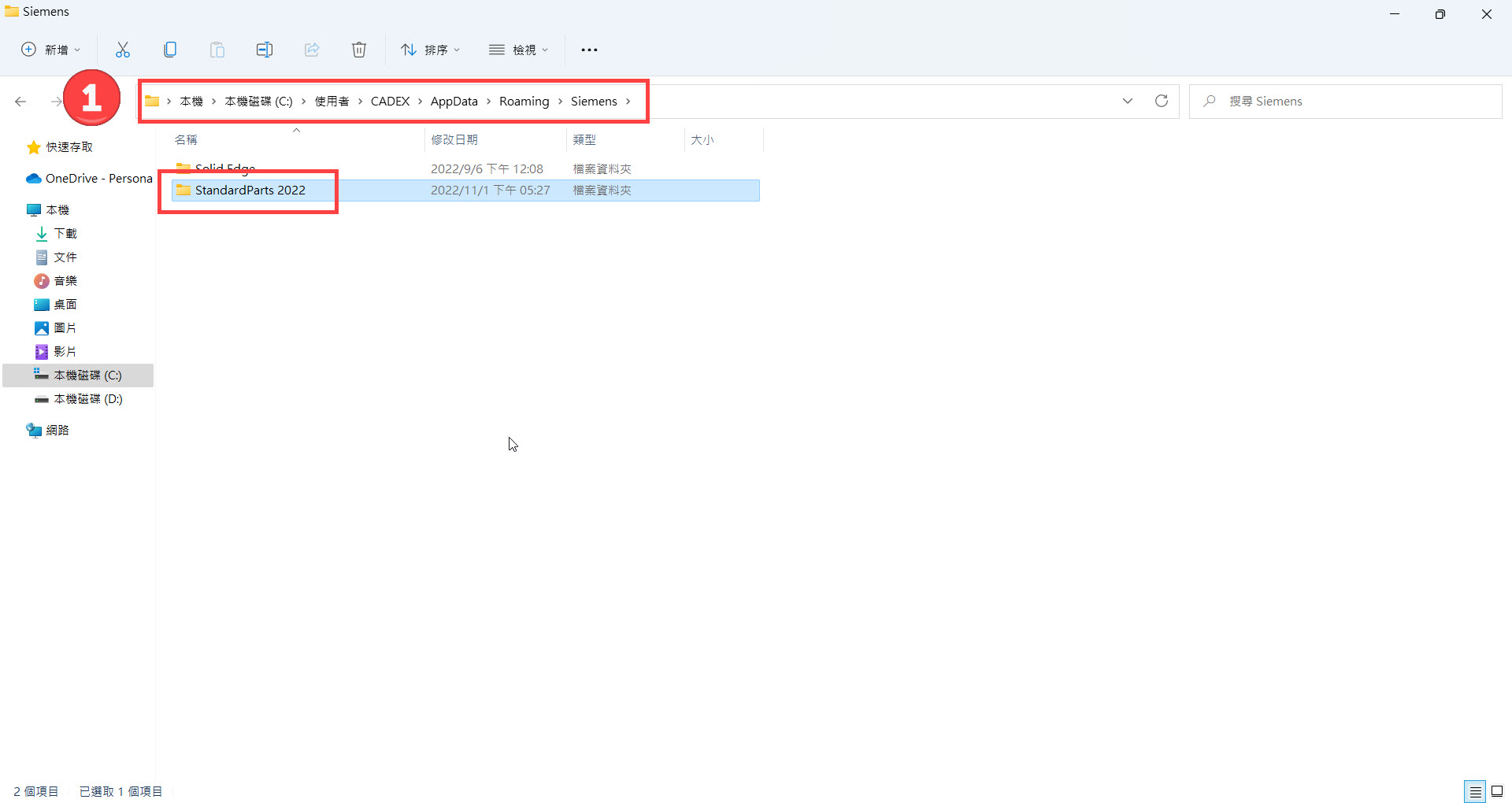Click the Cut scissors icon
The height and width of the screenshot is (803, 1512).
coord(123,50)
